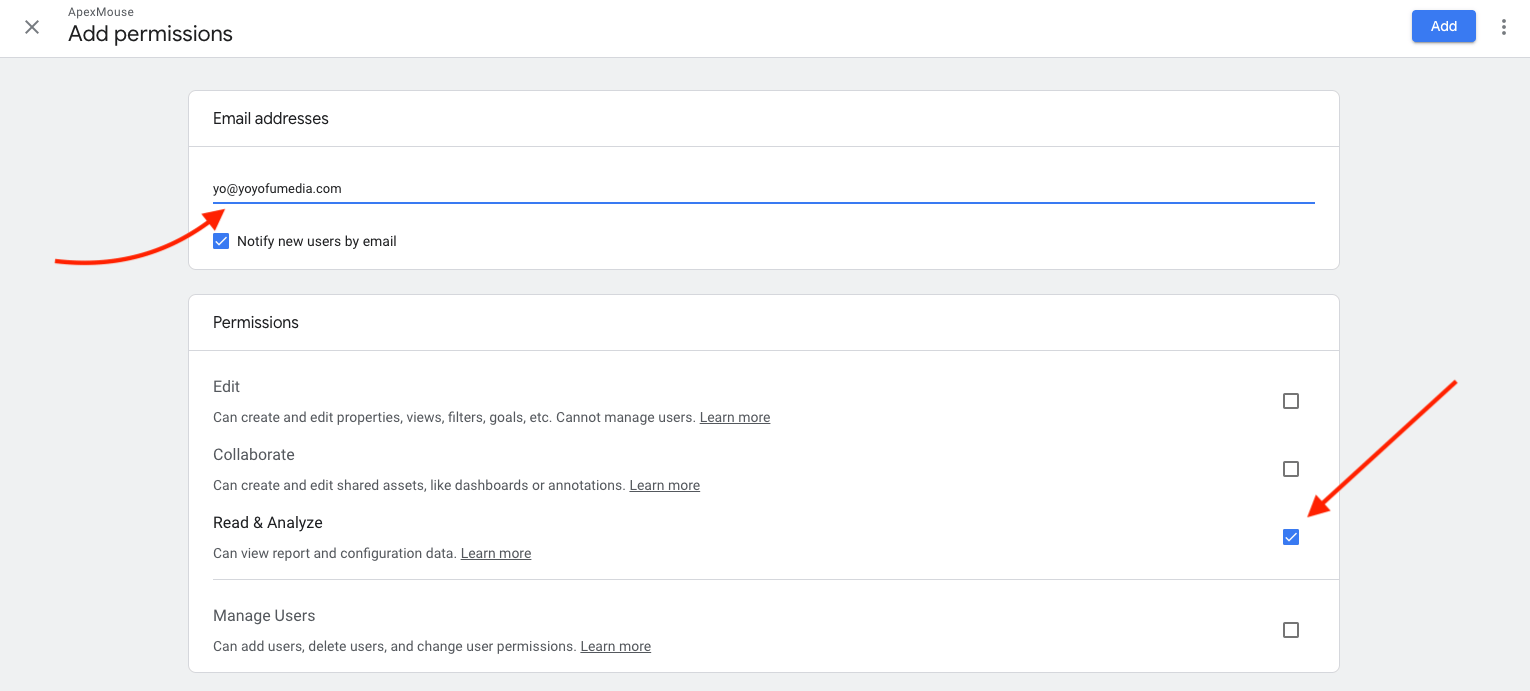
Task: Enable the Edit permission checkbox
Action: click(x=1290, y=400)
